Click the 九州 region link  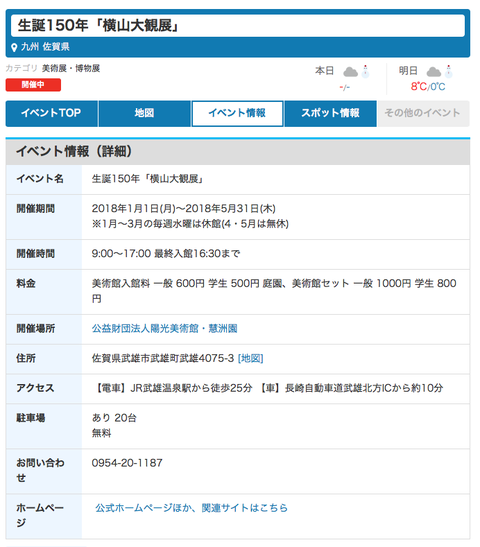30,47
